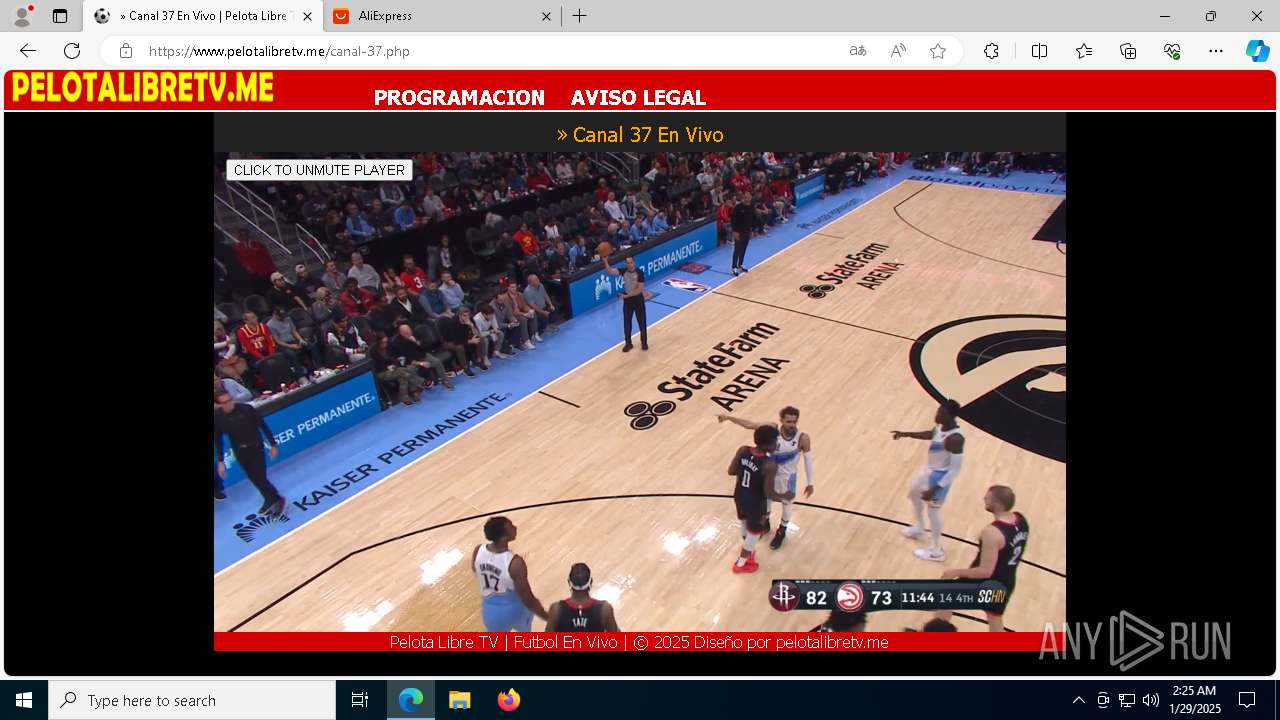The image size is (1280, 720).
Task: Open the volume control icon
Action: [x=1151, y=700]
